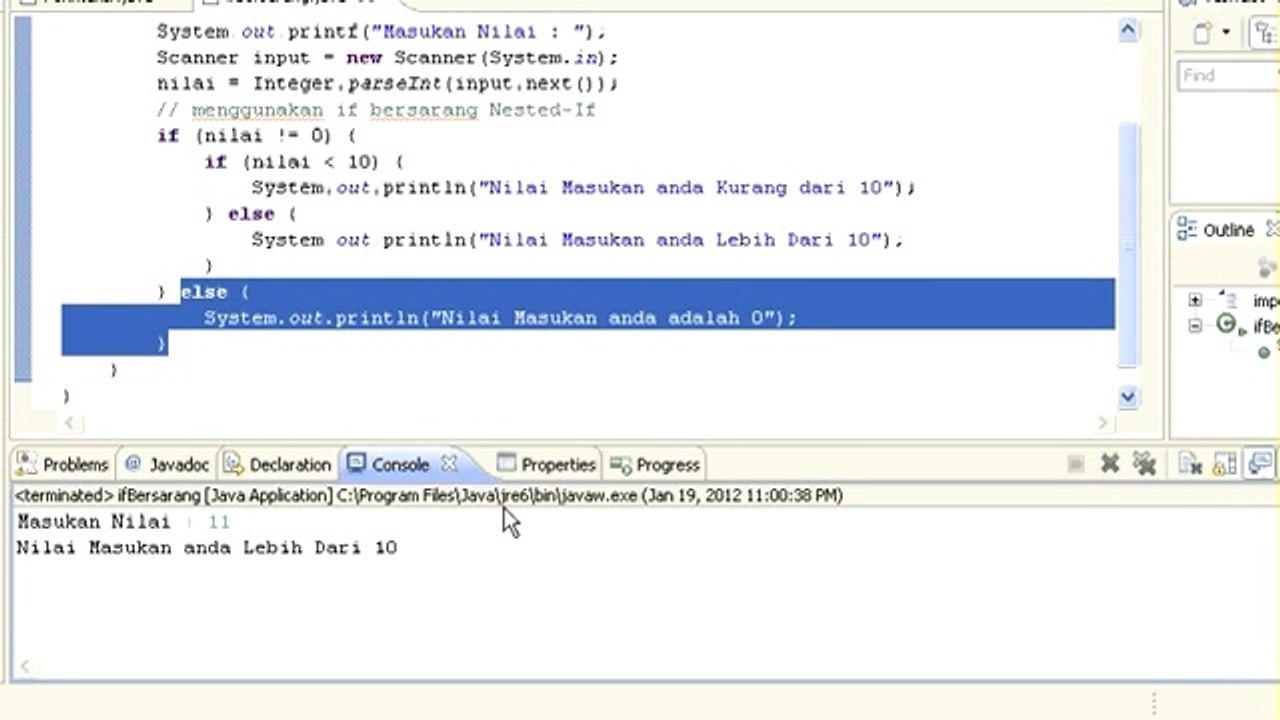This screenshot has width=1280, height=720.
Task: Close the Outline view
Action: click(1272, 230)
